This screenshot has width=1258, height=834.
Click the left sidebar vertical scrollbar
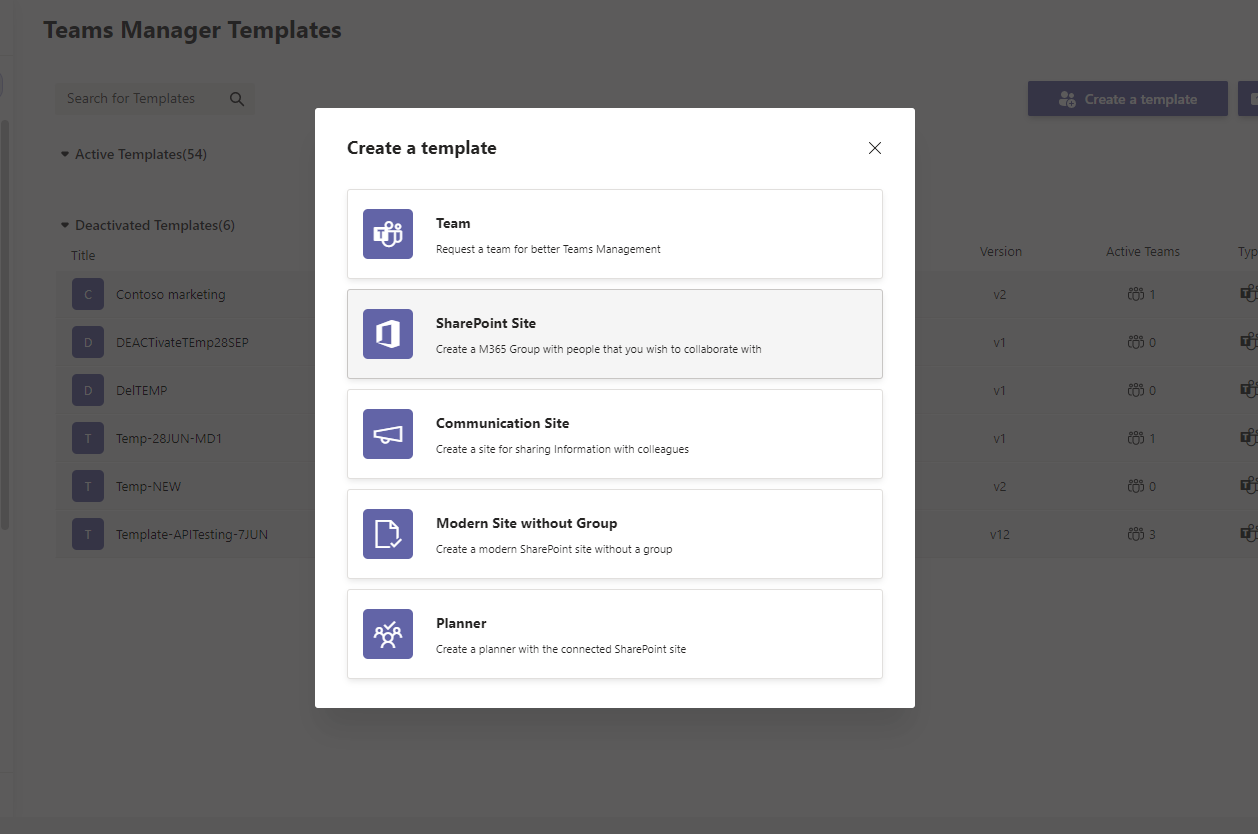5,325
